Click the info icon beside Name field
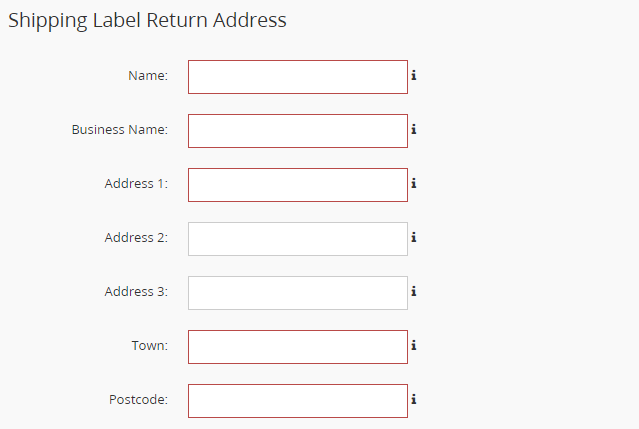 pos(414,75)
